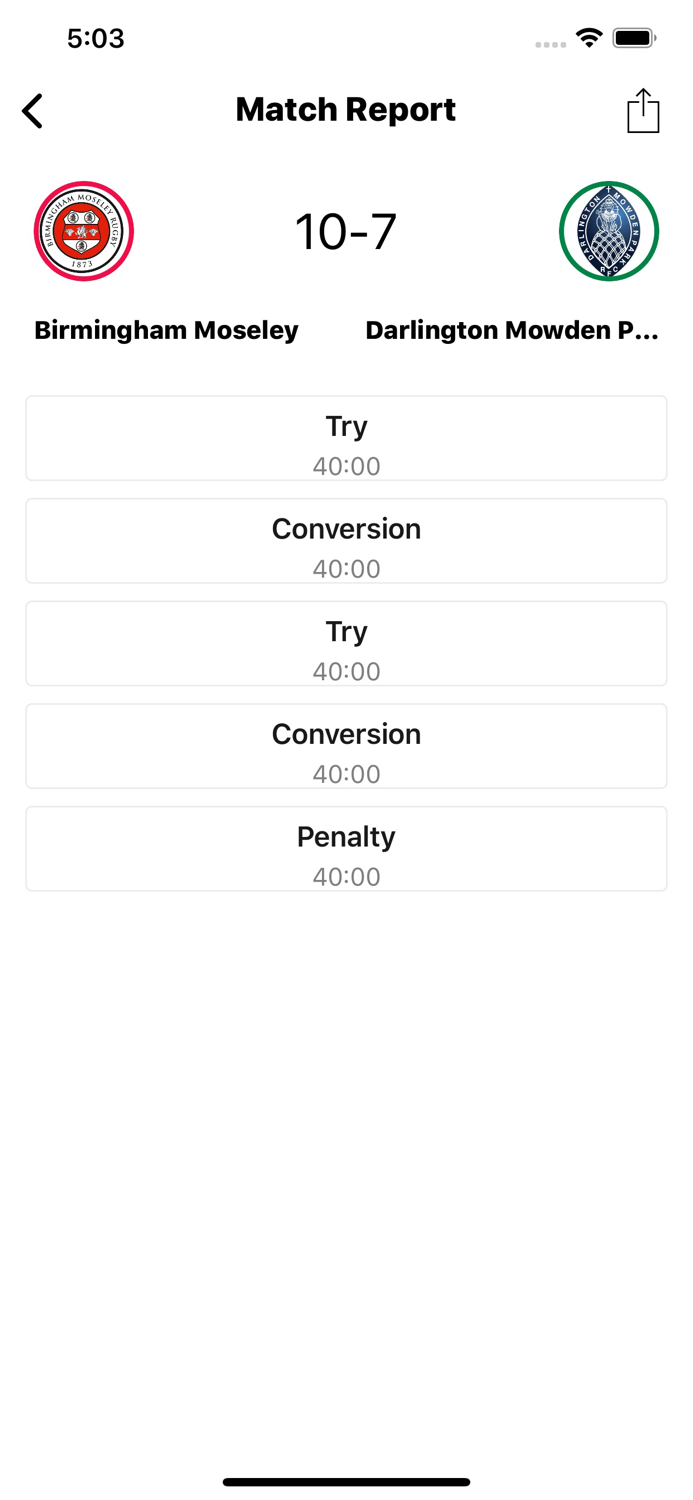Select the Birmingham Moseley club crest

[84, 230]
